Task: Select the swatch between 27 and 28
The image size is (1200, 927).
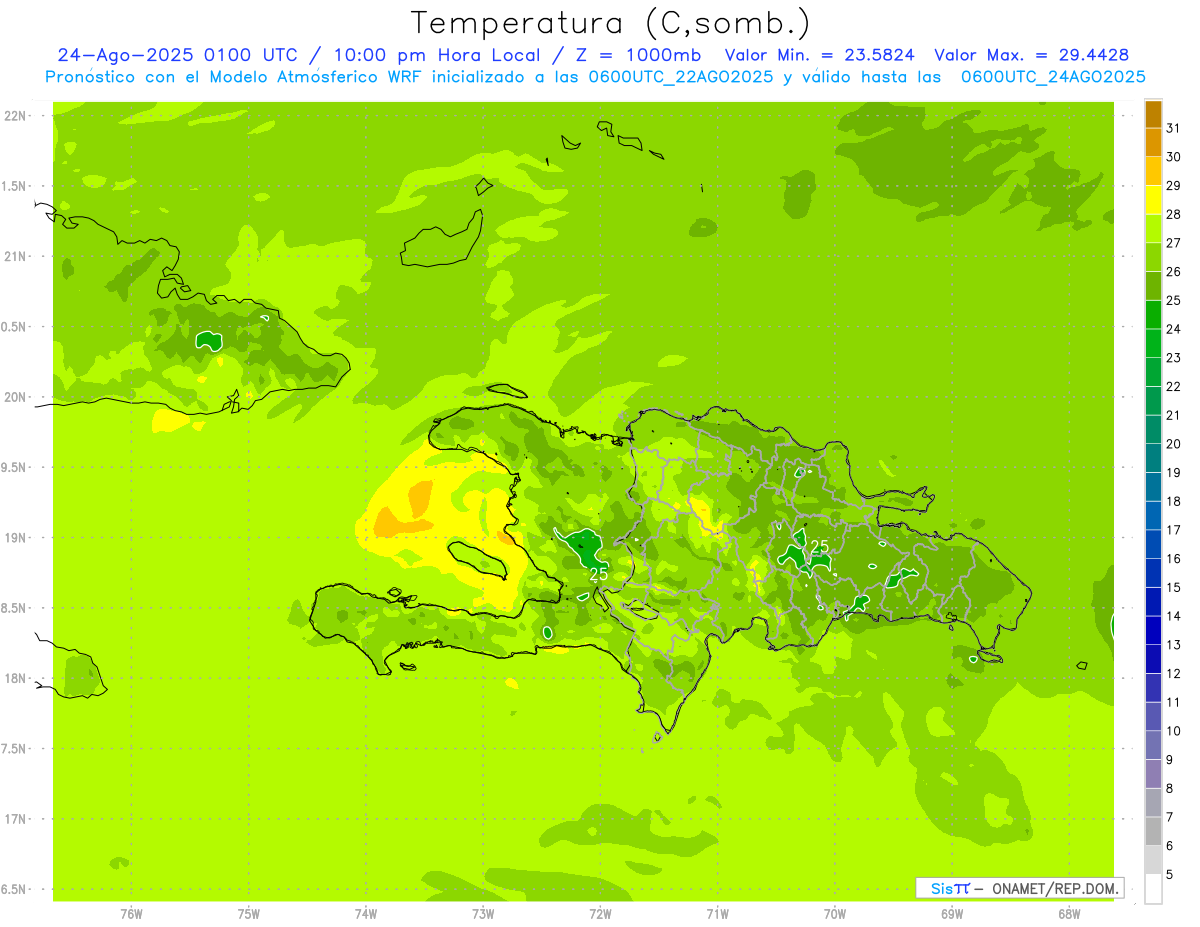Action: point(1153,229)
